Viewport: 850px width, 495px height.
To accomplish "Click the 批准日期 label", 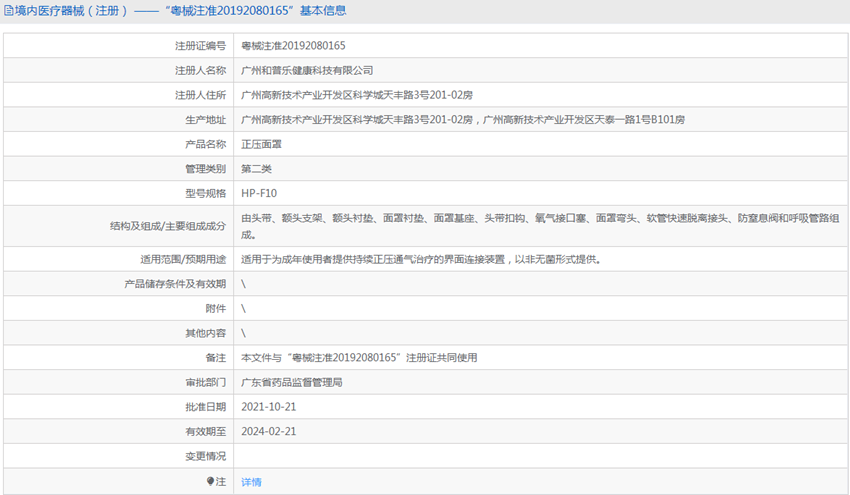I will pos(205,407).
